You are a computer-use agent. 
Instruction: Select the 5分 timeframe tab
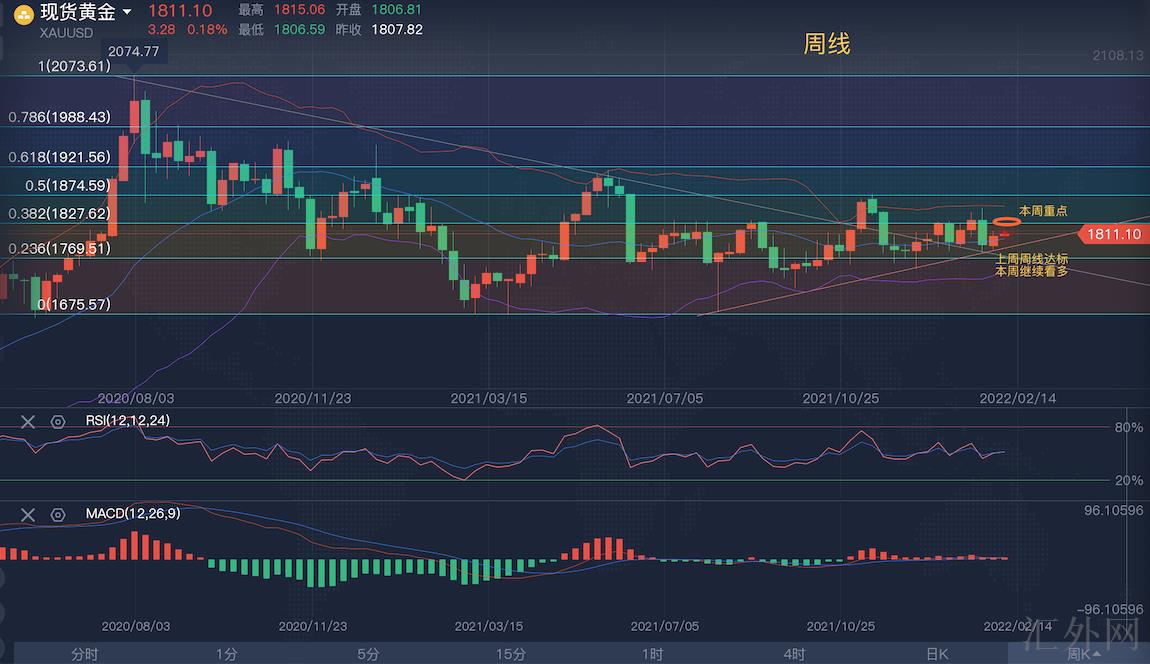click(x=369, y=654)
